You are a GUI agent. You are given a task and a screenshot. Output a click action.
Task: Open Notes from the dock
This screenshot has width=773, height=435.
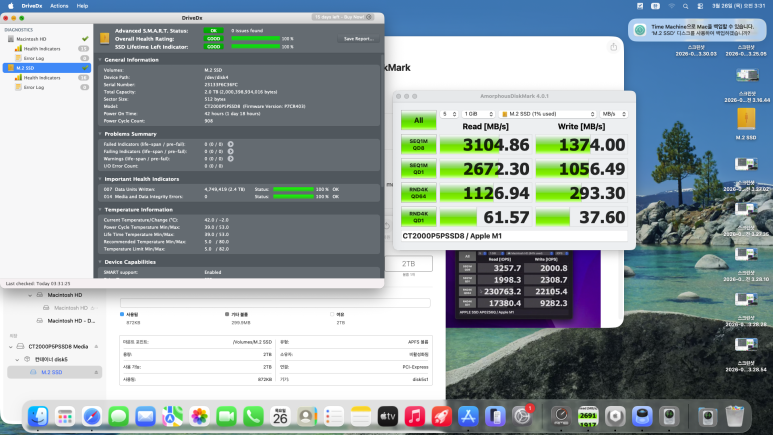coord(361,417)
